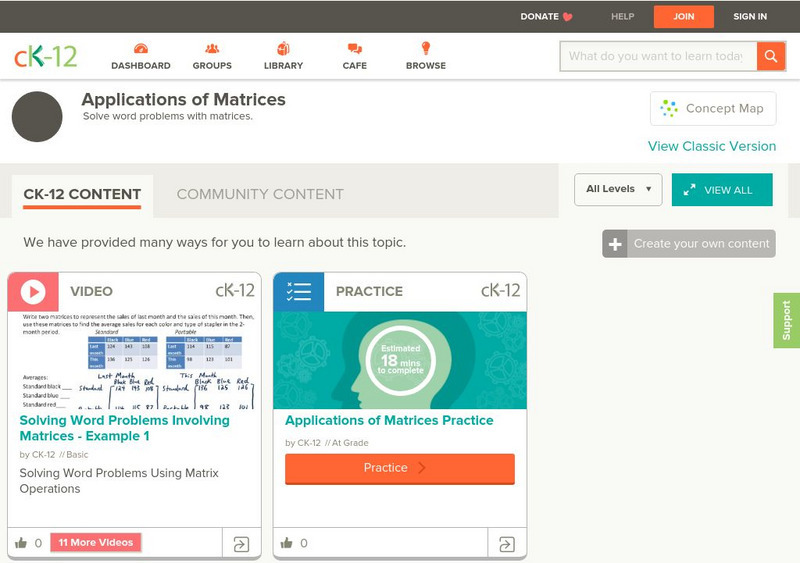Expand content with VIEW ALL button
The image size is (800, 563).
click(722, 190)
